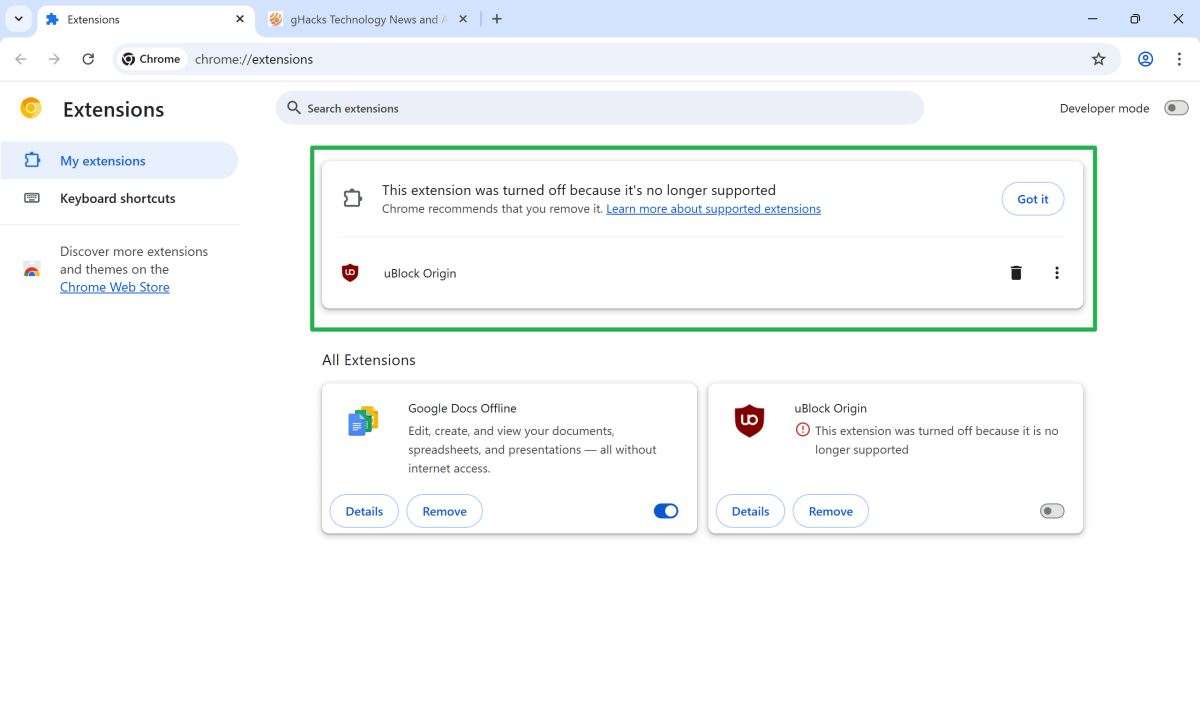Open the Chrome Web Store link
The width and height of the screenshot is (1200, 705).
pyautogui.click(x=115, y=287)
